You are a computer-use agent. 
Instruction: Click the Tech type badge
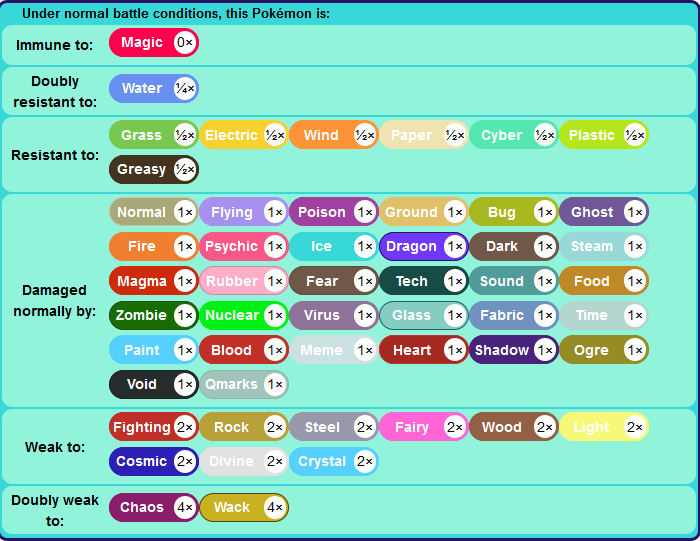click(424, 281)
